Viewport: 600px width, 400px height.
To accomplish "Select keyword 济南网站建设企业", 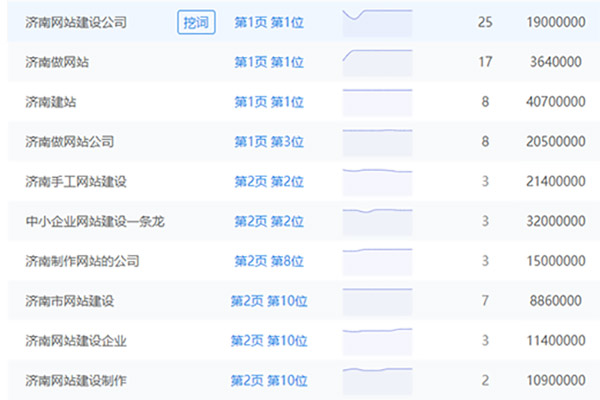I will (x=76, y=341).
